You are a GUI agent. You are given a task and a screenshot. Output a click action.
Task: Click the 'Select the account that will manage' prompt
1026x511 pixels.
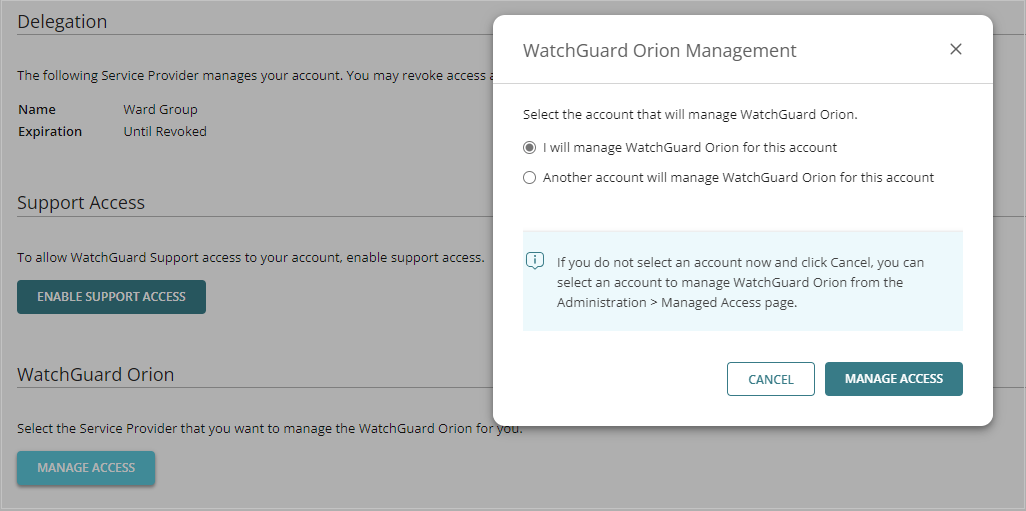(x=690, y=114)
